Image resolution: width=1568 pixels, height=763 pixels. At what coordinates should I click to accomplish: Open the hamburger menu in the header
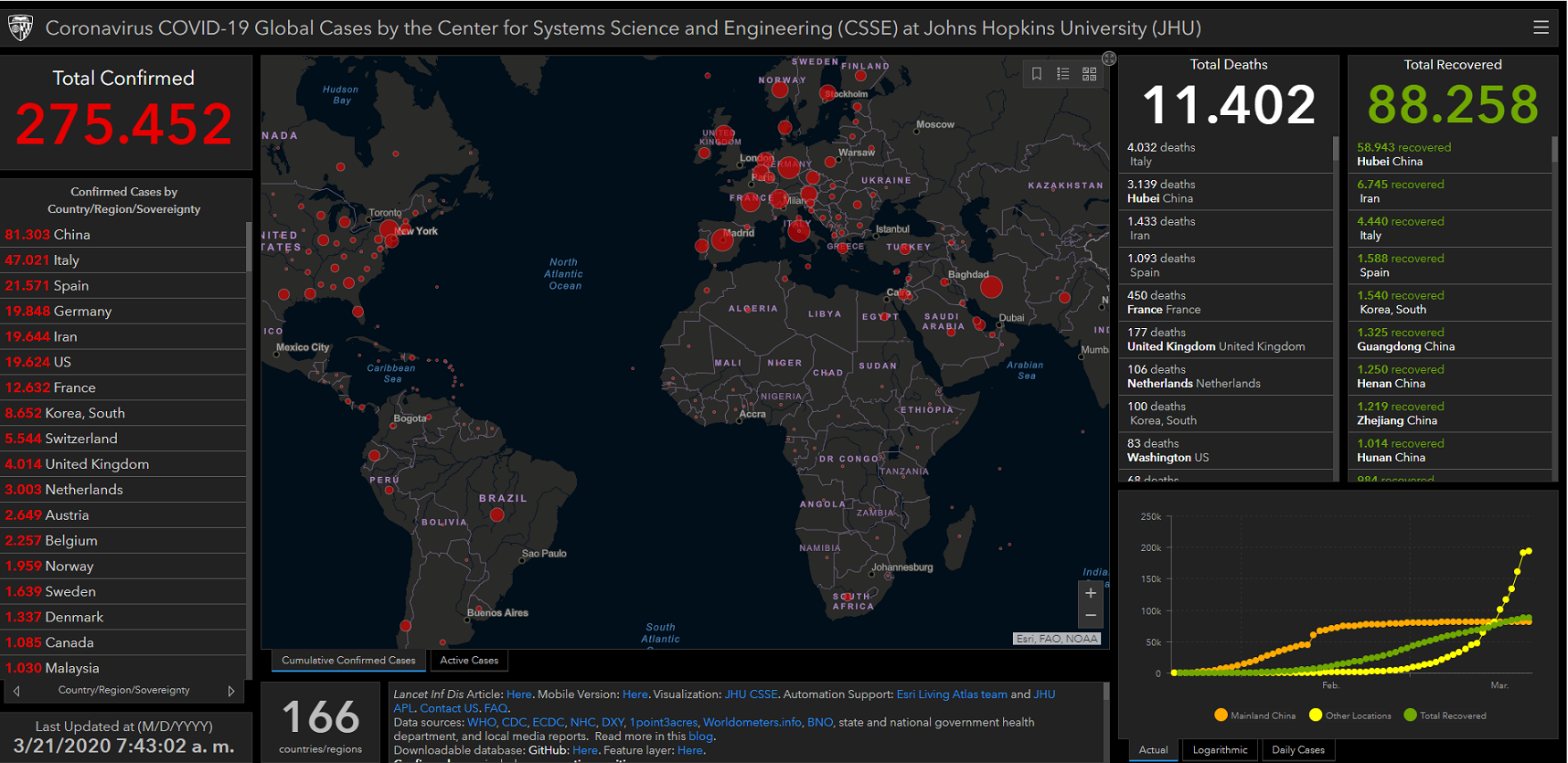[x=1541, y=27]
